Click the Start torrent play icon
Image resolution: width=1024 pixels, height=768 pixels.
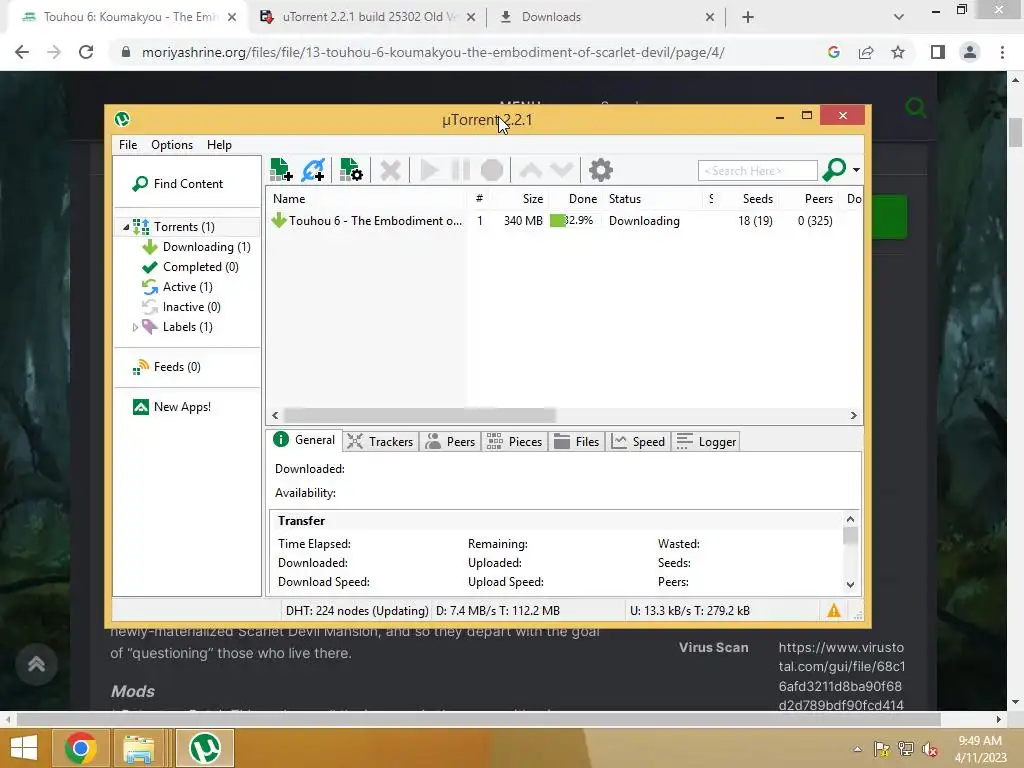coord(429,170)
